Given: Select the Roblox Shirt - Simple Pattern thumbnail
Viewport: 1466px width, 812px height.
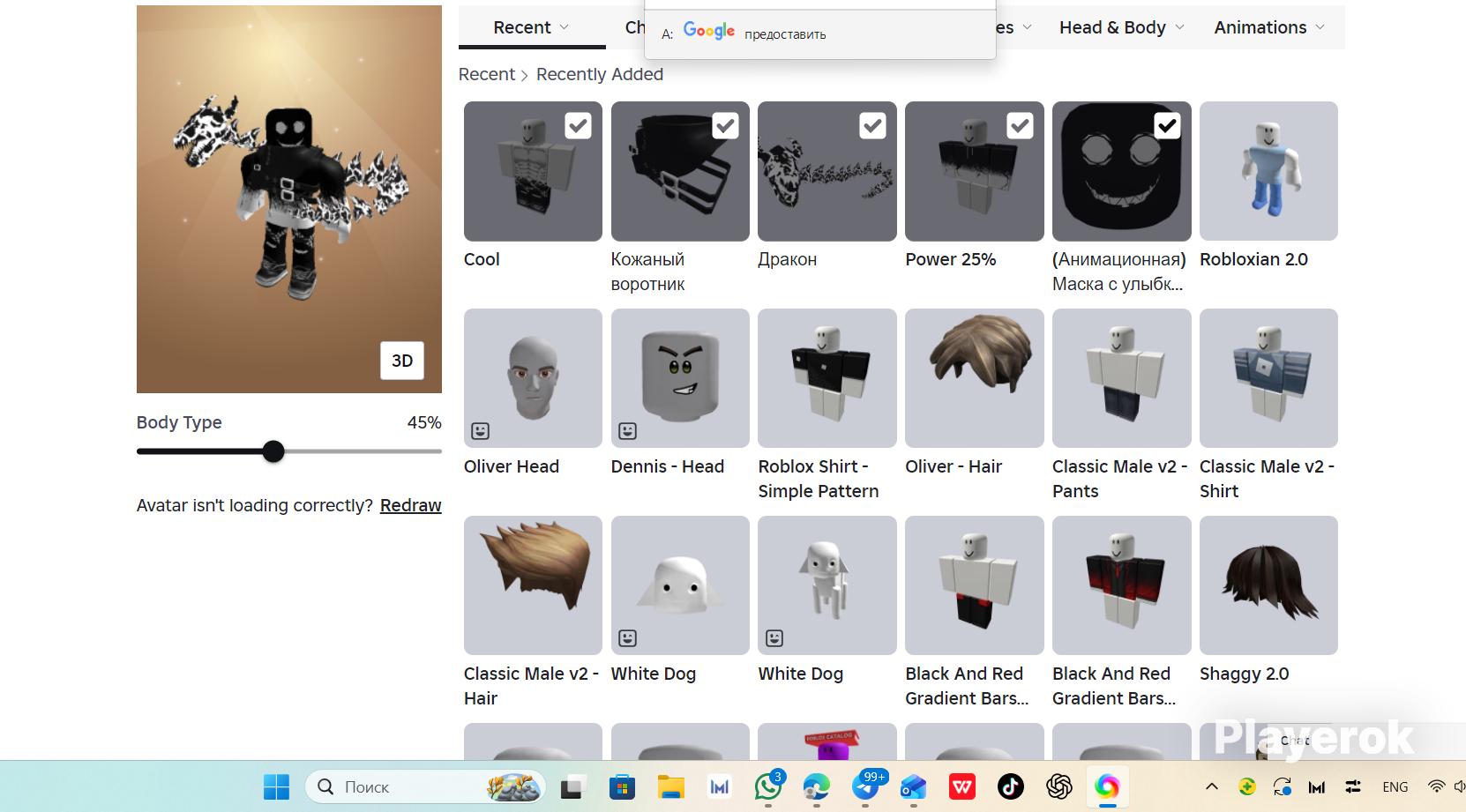Looking at the screenshot, I should (x=827, y=378).
